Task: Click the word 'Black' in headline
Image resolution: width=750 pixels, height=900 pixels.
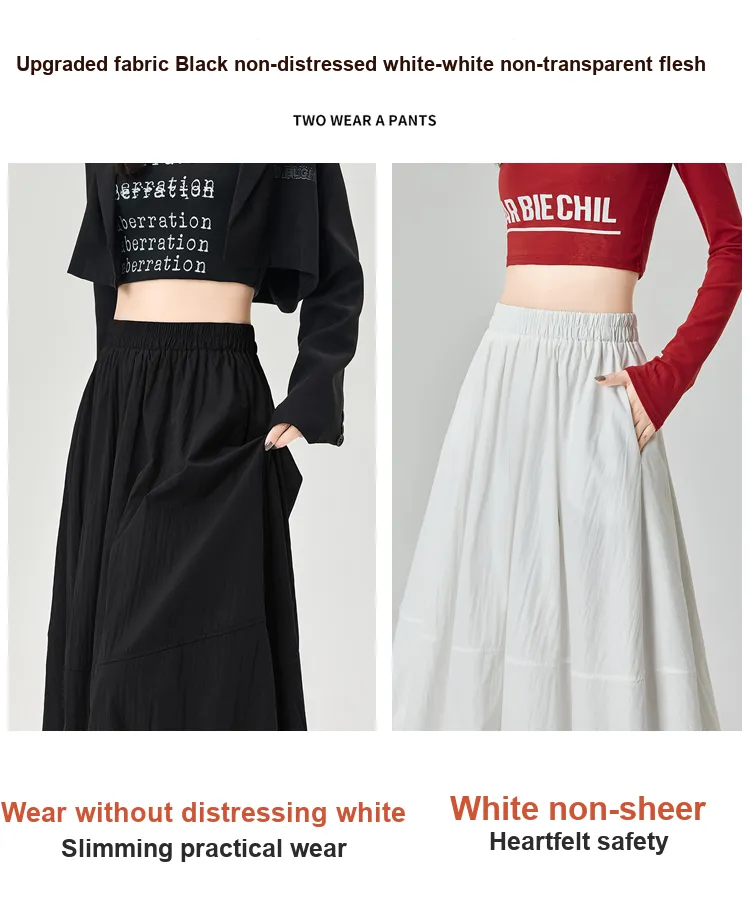Action: [201, 64]
